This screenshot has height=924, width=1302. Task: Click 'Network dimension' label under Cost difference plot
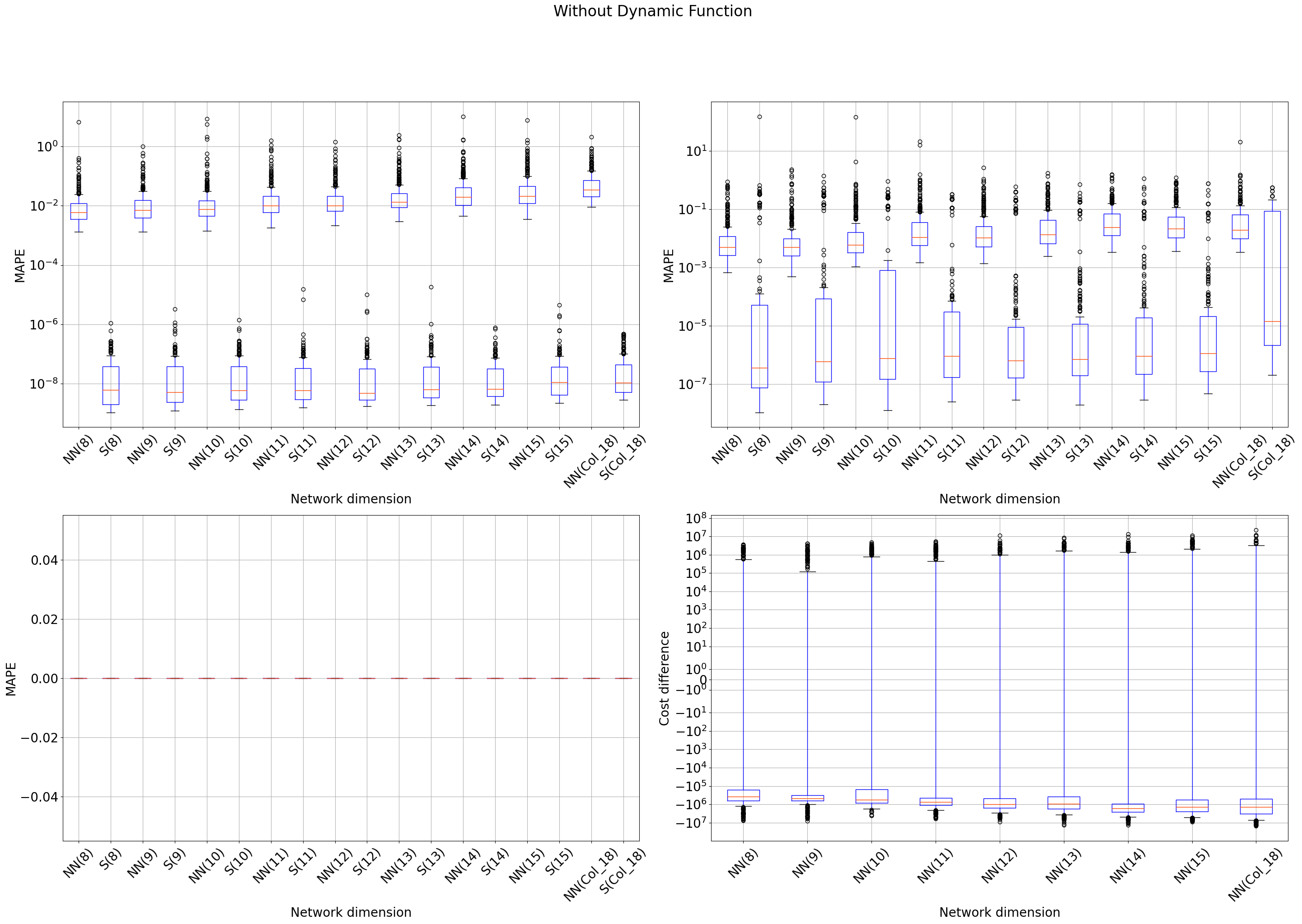[x=999, y=912]
